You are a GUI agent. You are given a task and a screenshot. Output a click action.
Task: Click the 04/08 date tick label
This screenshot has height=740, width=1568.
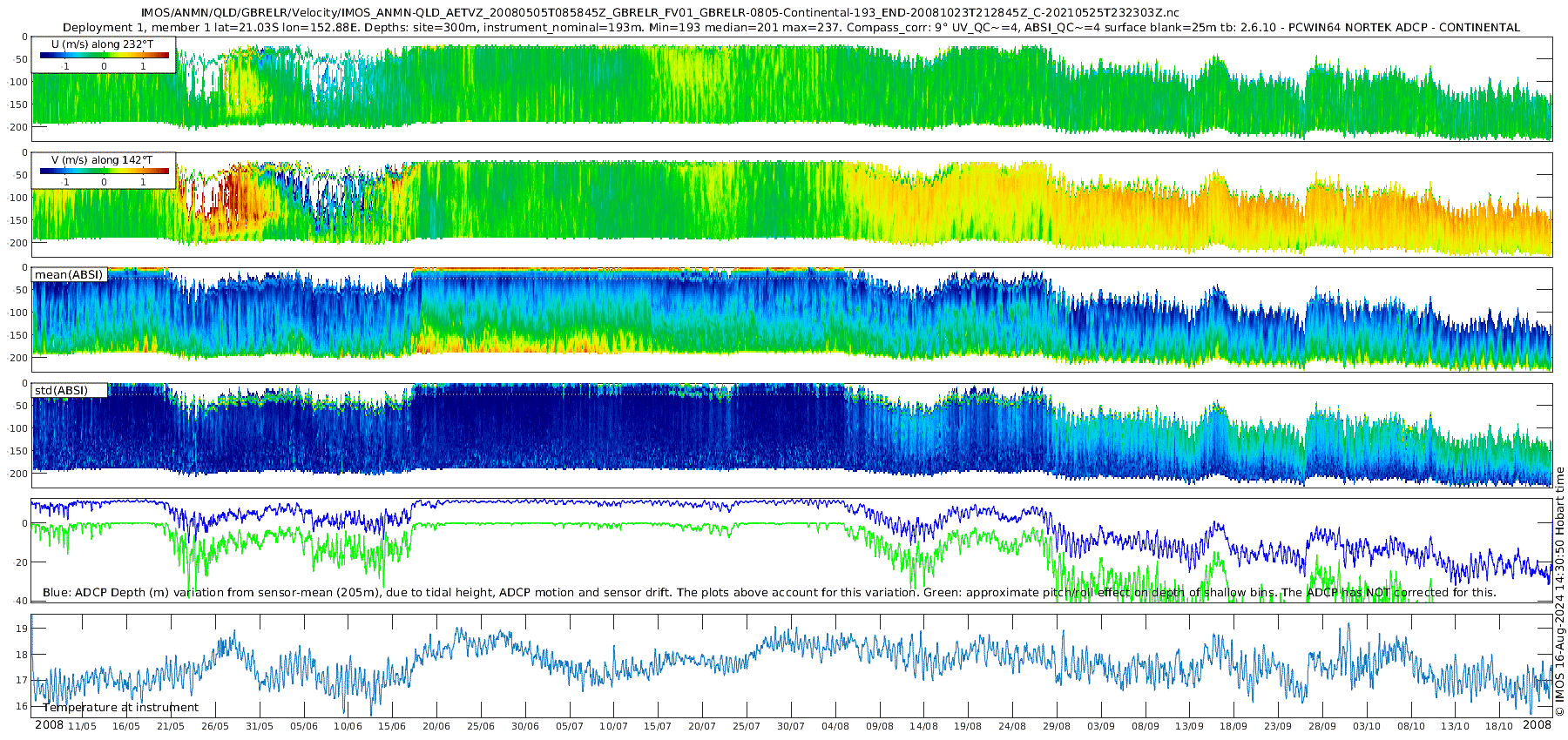(835, 726)
